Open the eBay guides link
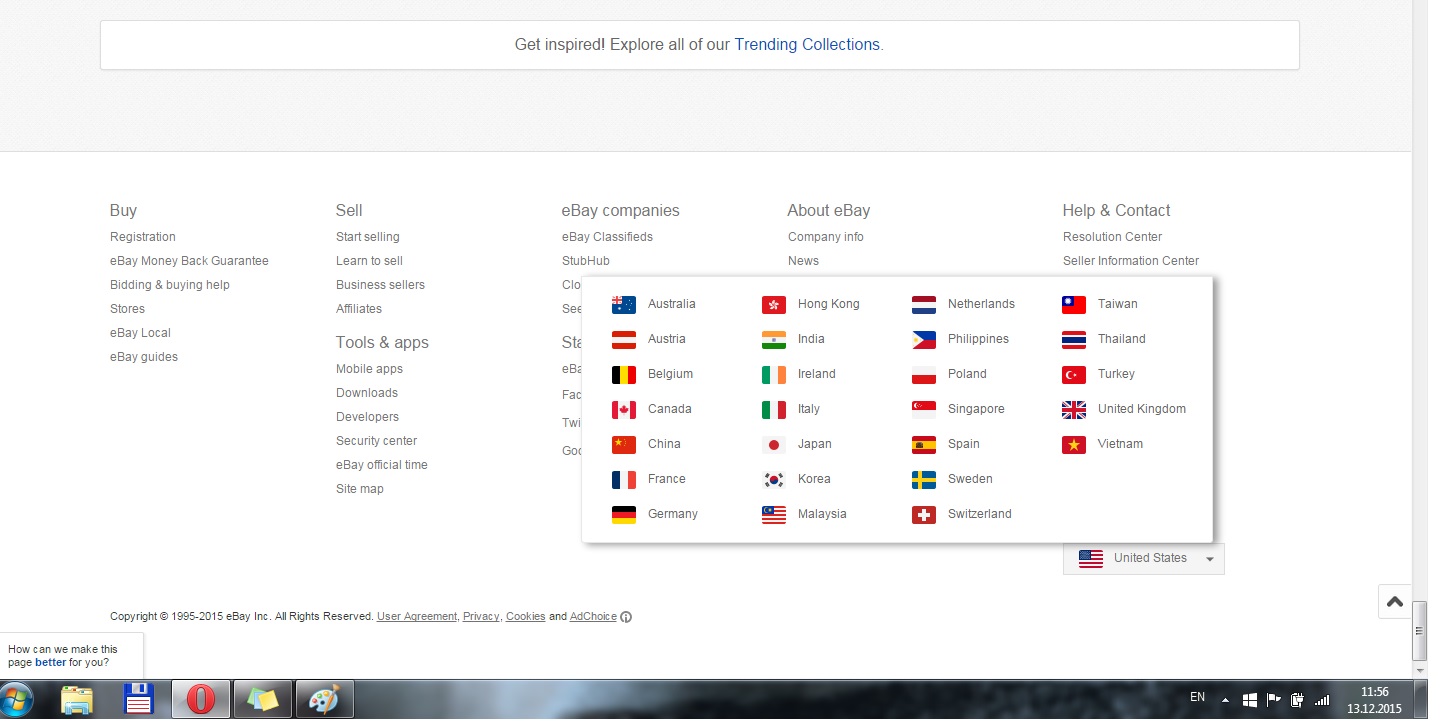The image size is (1440, 724). click(143, 357)
